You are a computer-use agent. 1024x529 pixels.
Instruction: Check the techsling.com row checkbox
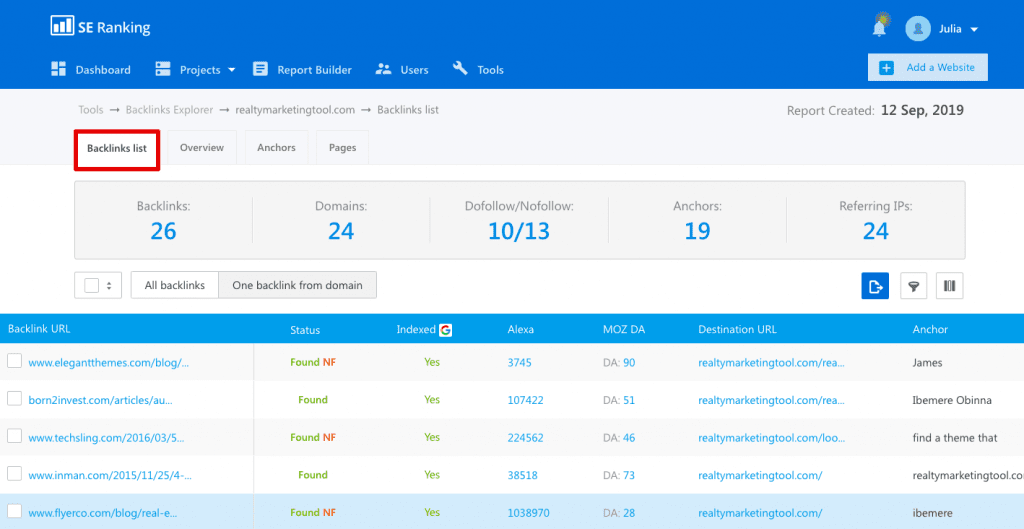(14, 436)
